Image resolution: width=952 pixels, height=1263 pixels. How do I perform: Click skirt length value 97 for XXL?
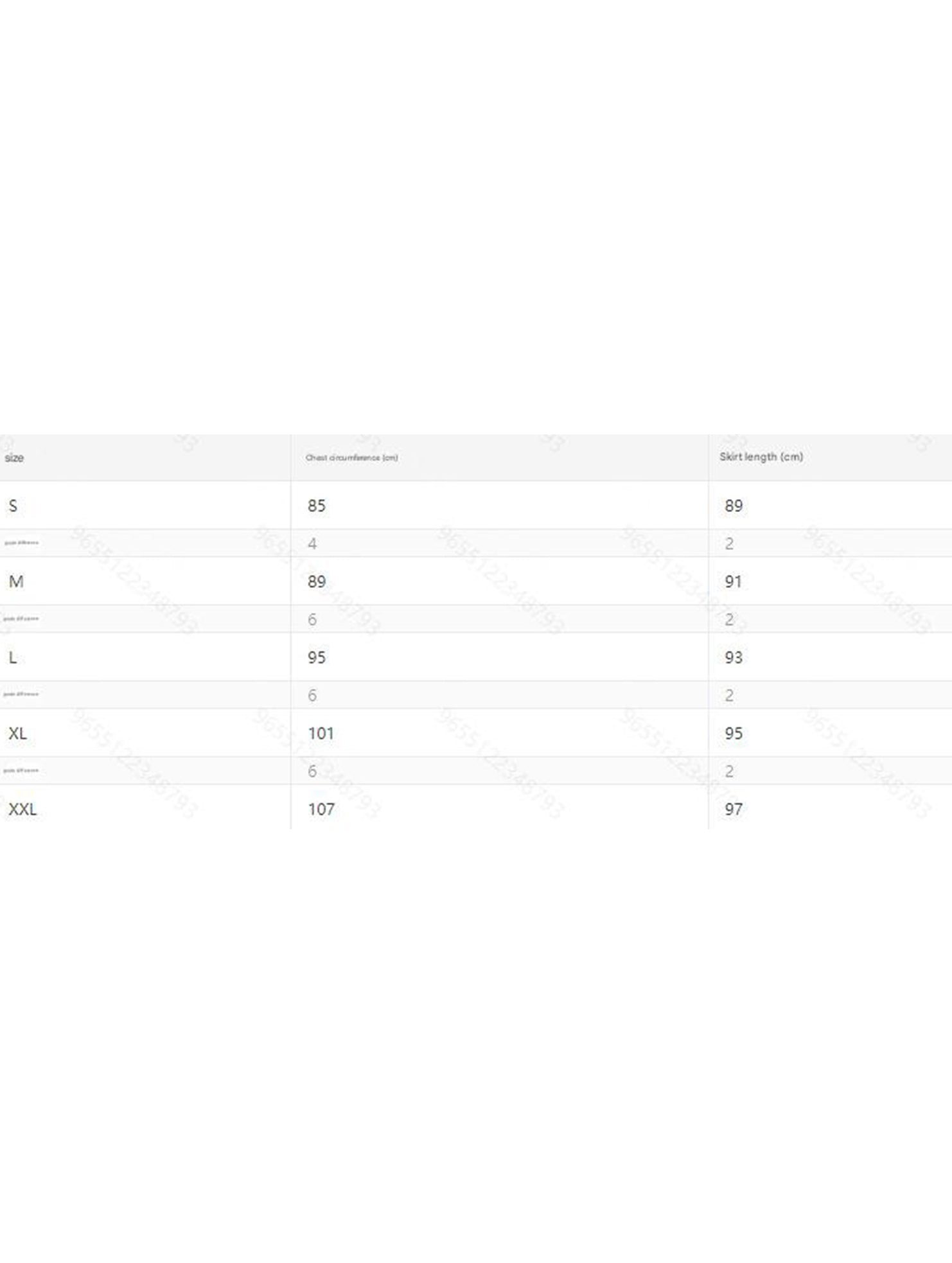pyautogui.click(x=733, y=809)
